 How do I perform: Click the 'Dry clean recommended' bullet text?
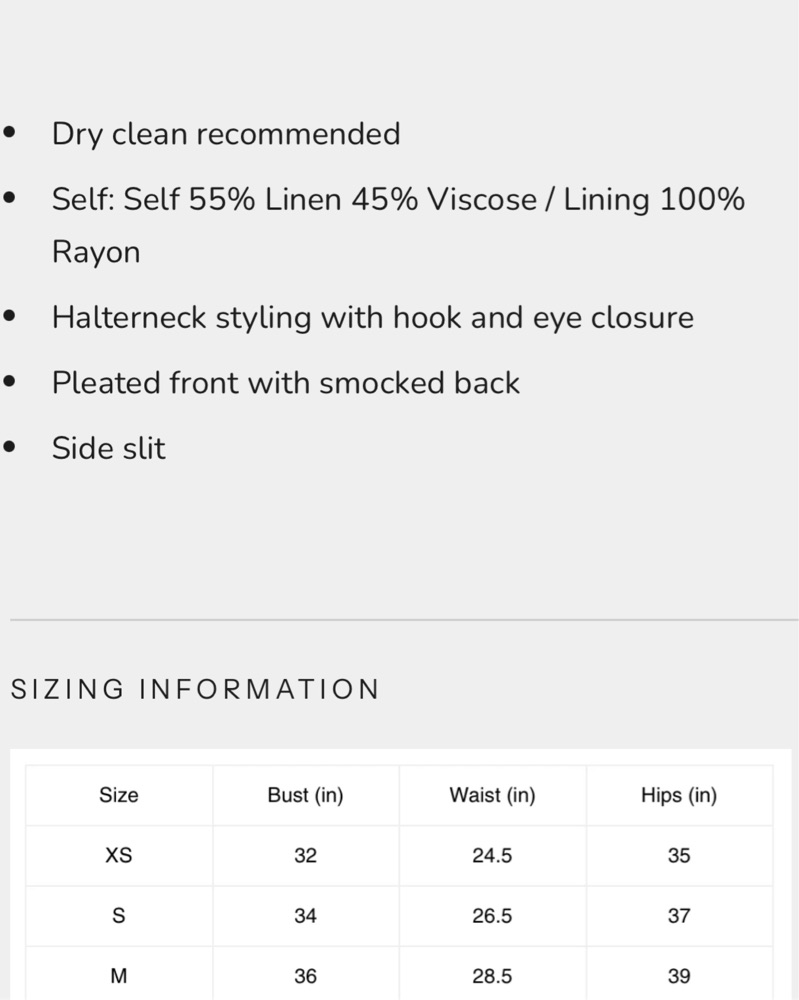(226, 134)
